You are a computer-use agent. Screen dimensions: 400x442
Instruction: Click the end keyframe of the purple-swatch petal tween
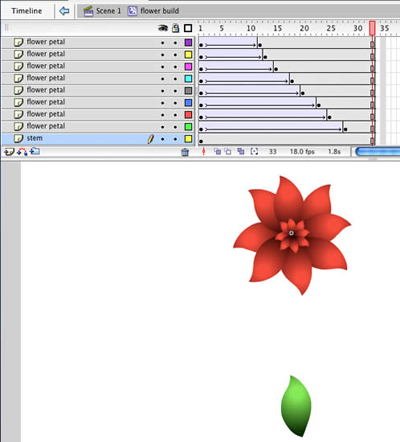click(260, 45)
